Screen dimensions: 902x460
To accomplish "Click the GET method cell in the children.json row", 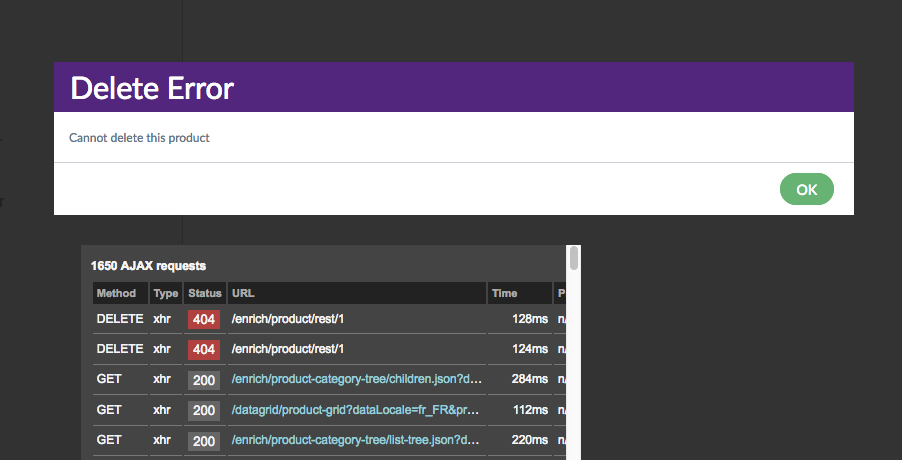I will click(120, 379).
